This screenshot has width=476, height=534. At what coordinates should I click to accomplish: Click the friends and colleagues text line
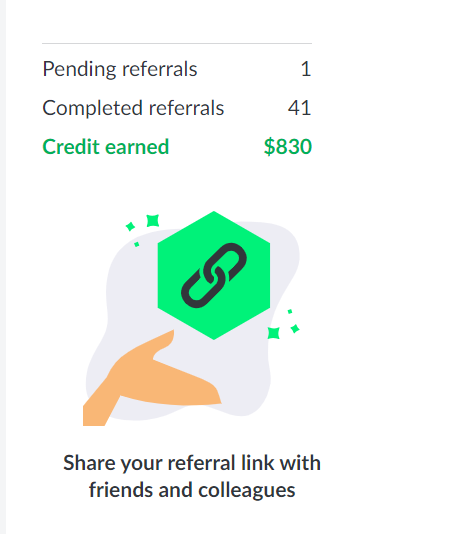(x=192, y=490)
